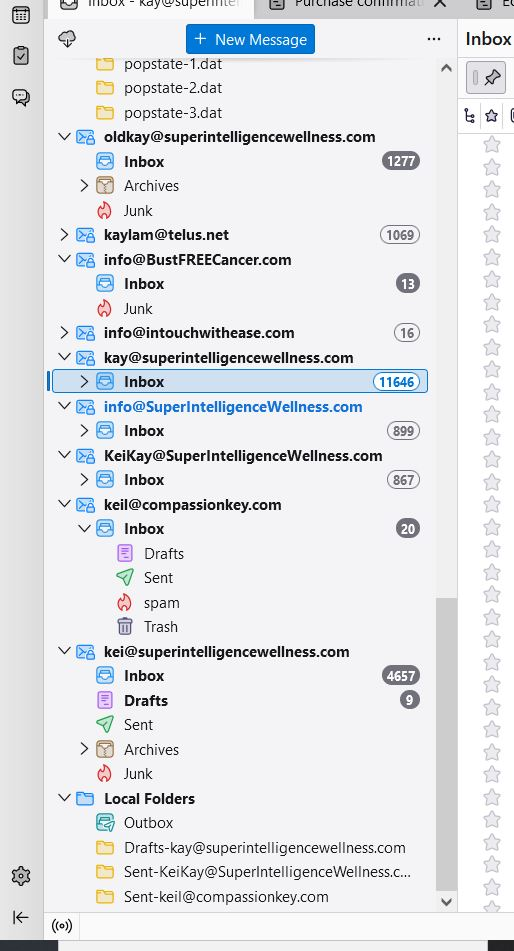Open the Chat speech-bubble icon
The height and width of the screenshot is (951, 514).
[x=21, y=96]
